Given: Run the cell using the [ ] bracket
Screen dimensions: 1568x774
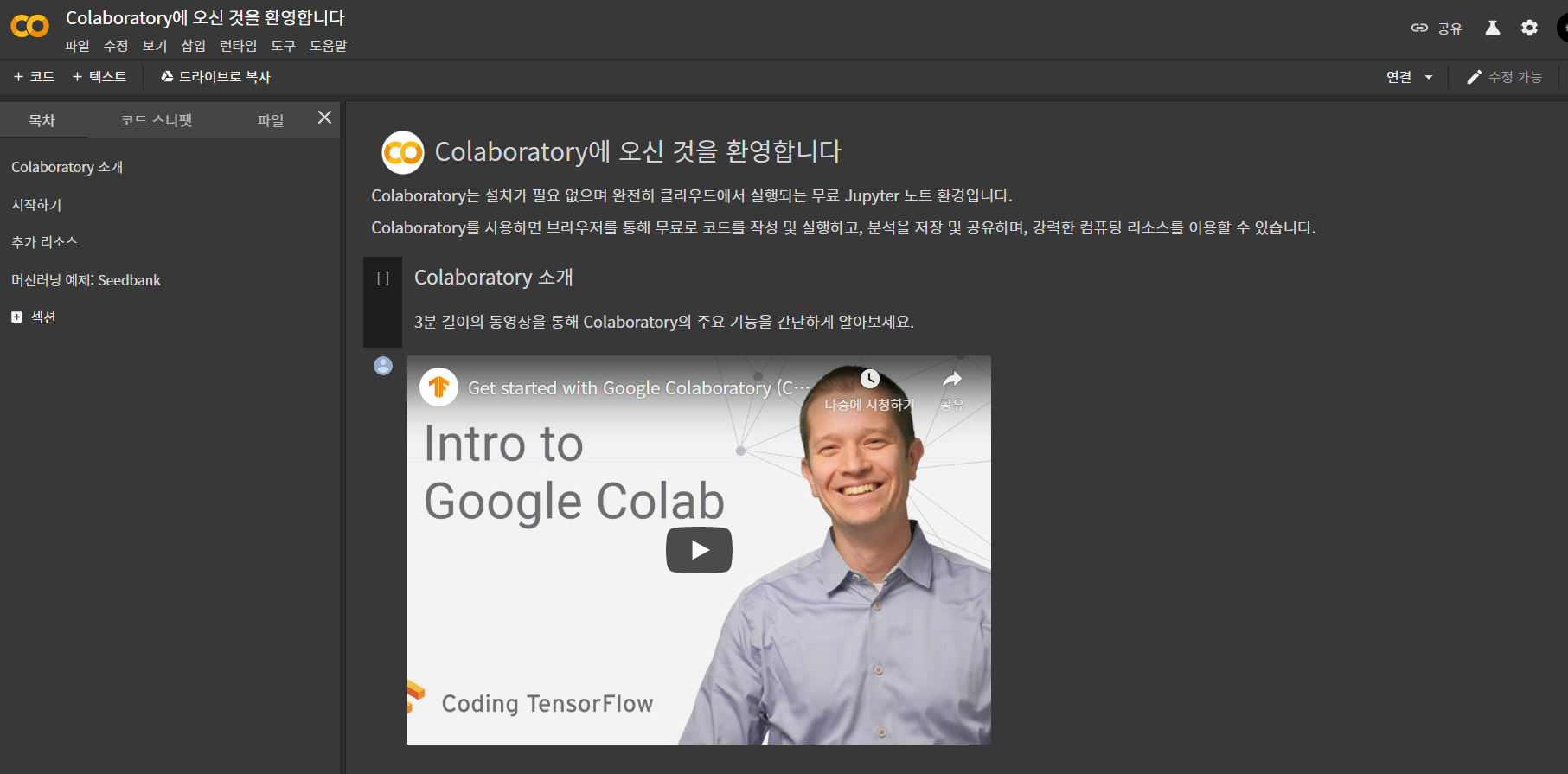Looking at the screenshot, I should 383,278.
